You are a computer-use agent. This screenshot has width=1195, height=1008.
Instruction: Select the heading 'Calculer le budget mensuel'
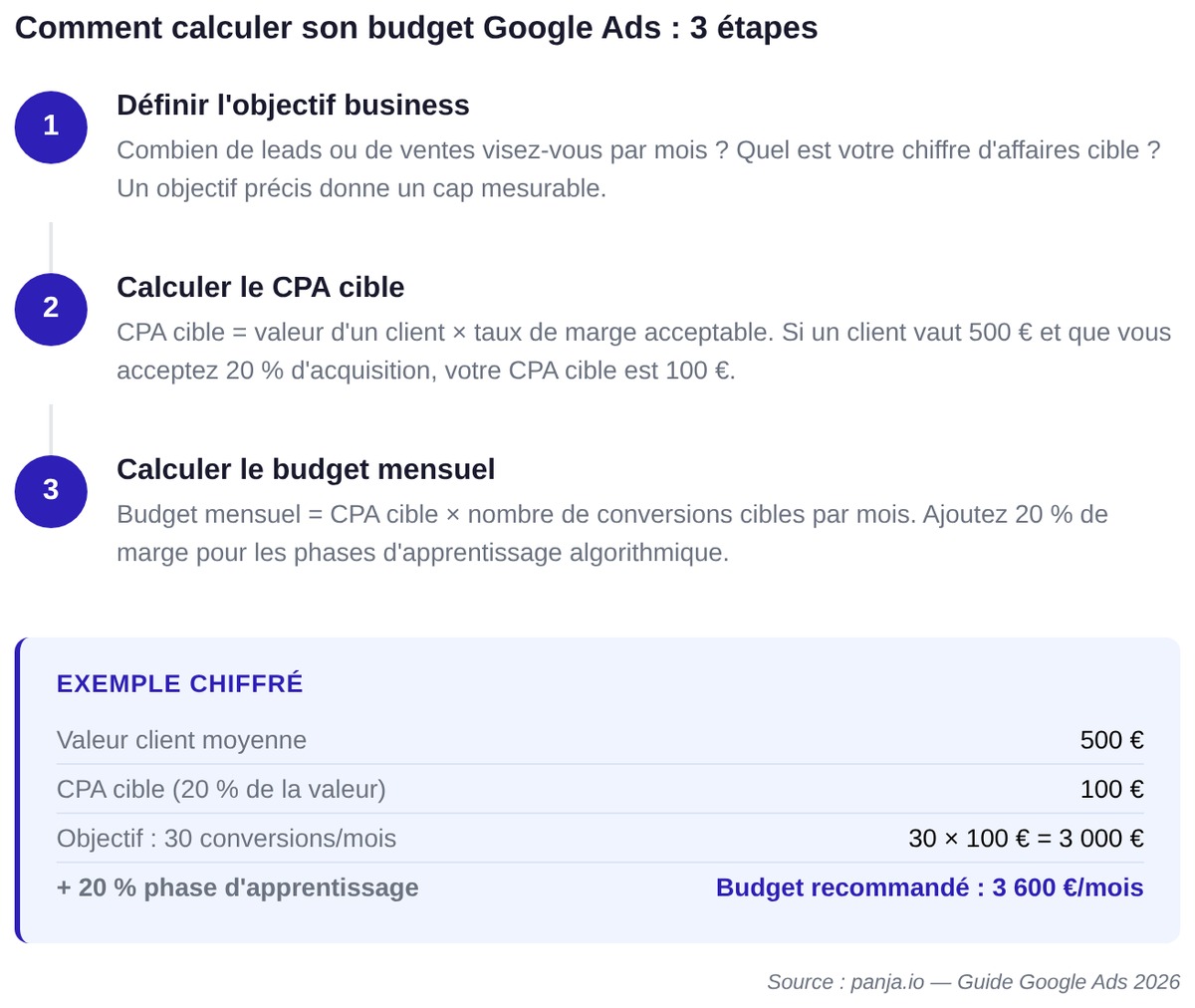point(306,470)
